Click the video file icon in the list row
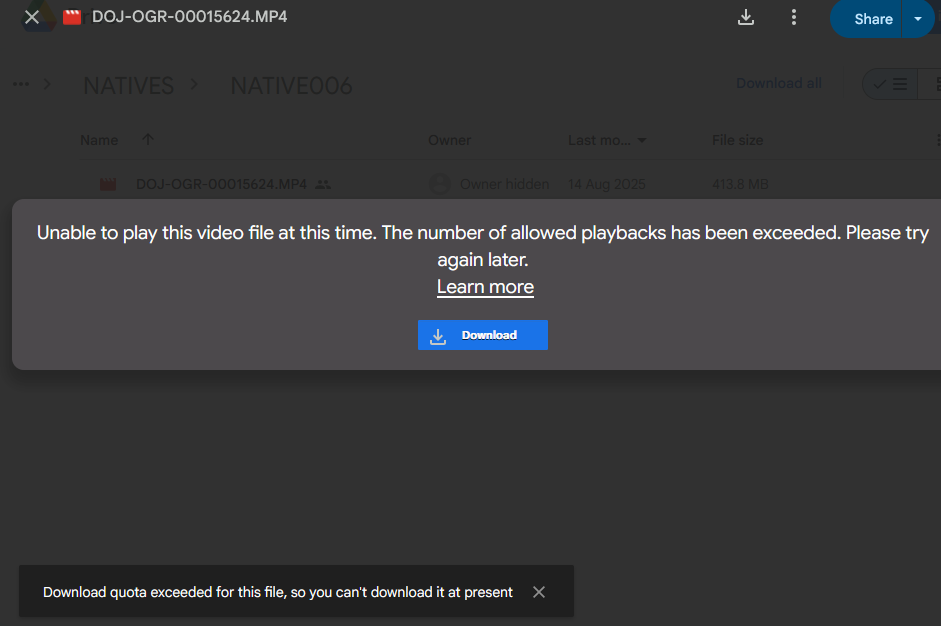This screenshot has height=626, width=941. click(108, 184)
